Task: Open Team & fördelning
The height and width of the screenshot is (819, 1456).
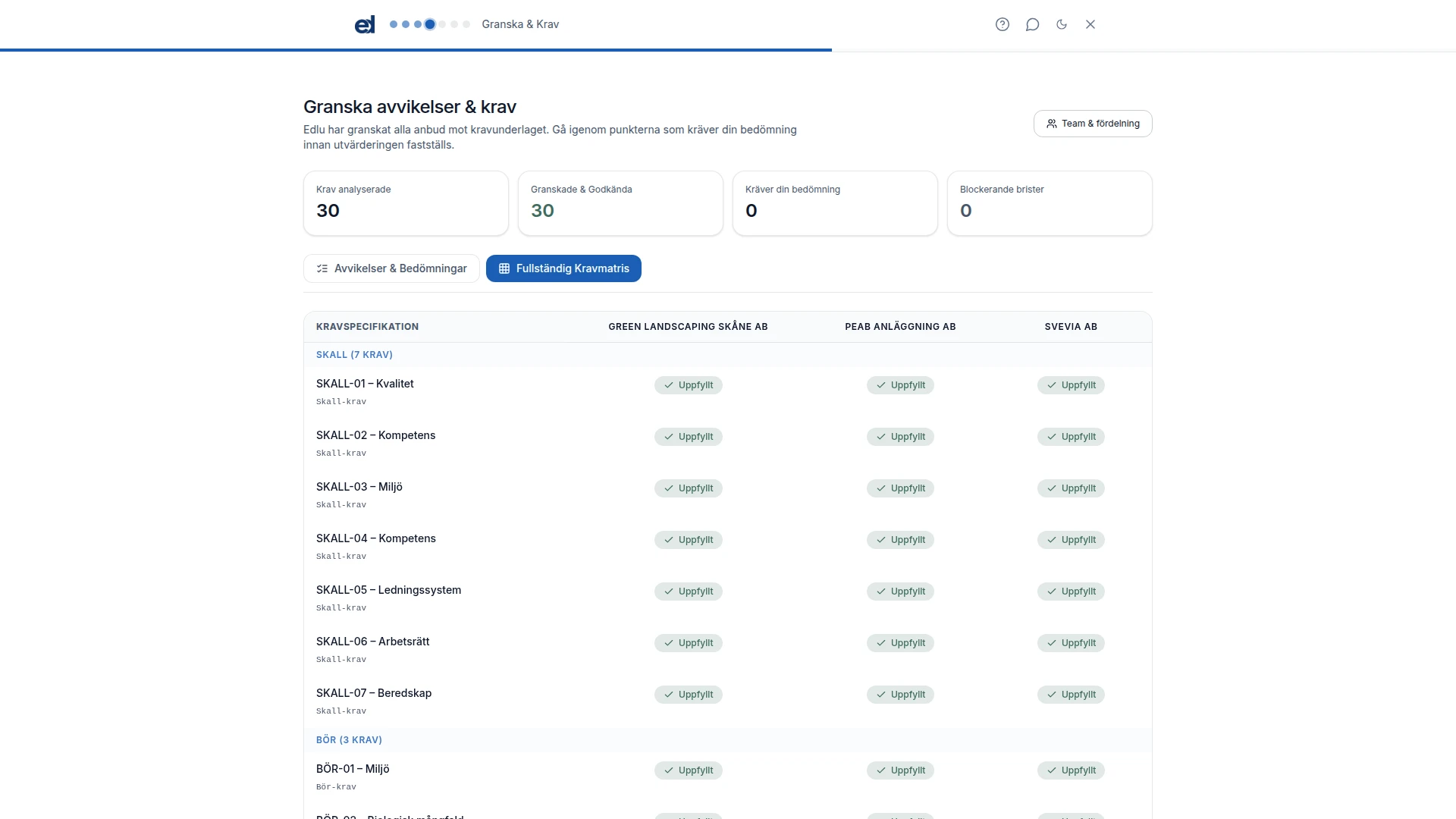Action: 1093,124
